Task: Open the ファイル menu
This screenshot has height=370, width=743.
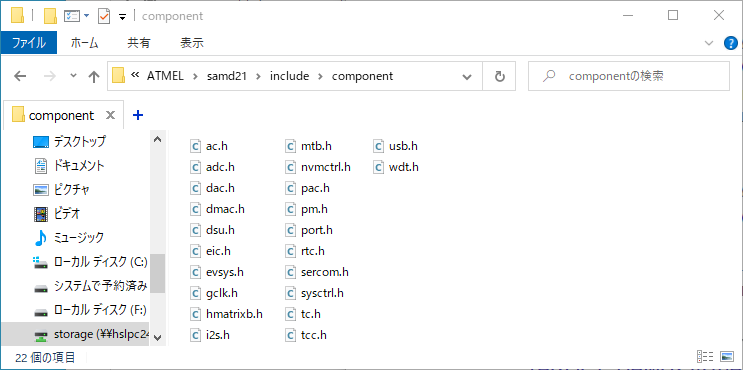Action: pos(29,43)
